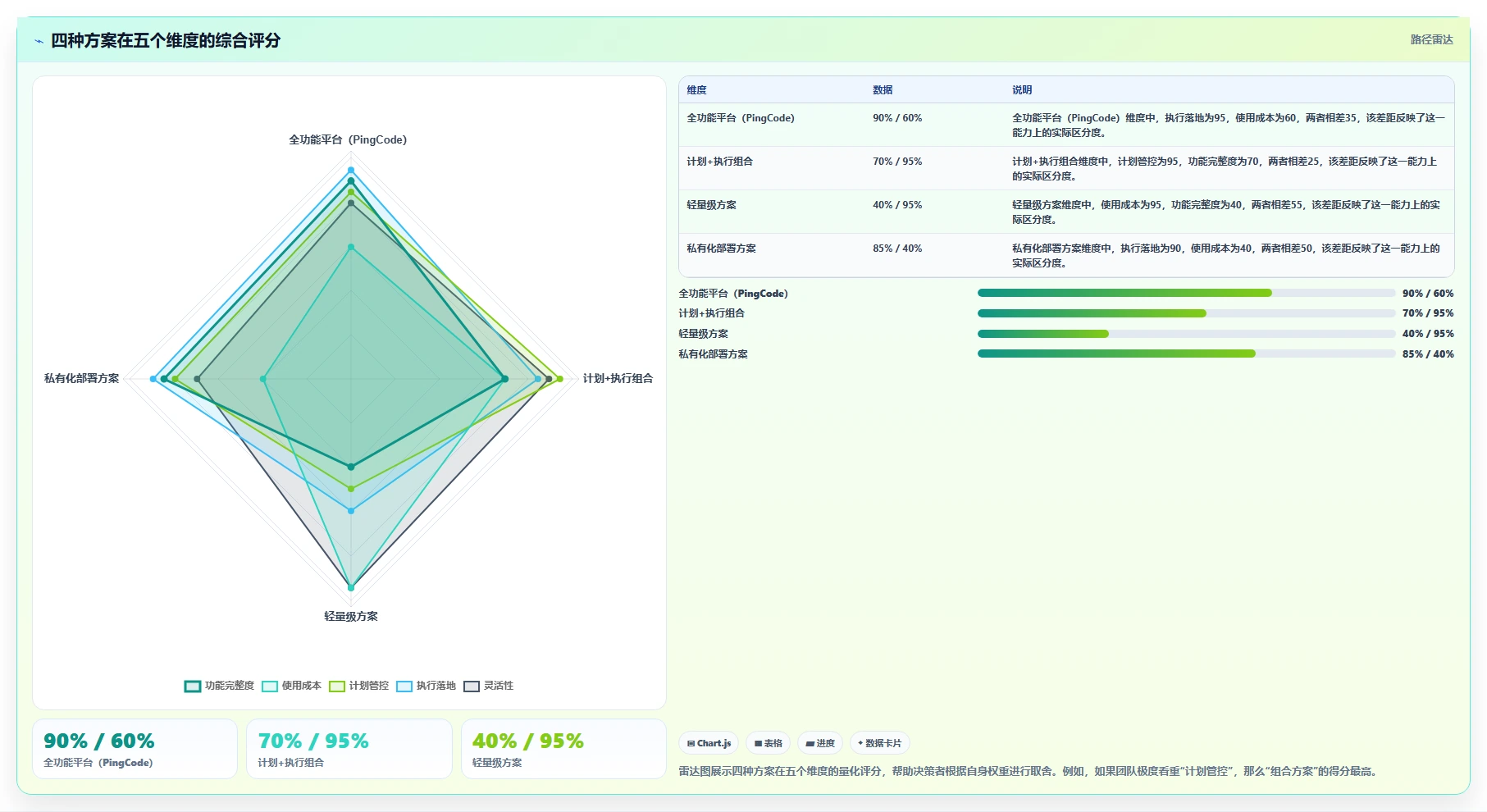Image resolution: width=1487 pixels, height=812 pixels.
Task: Select table row 计划+执行组合
Action: (1066, 168)
